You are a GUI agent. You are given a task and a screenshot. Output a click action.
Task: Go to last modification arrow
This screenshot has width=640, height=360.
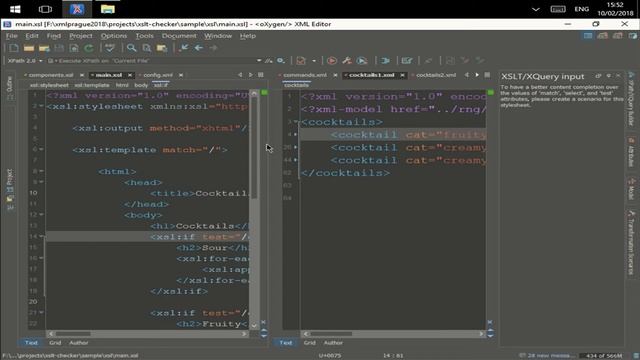pos(184,48)
